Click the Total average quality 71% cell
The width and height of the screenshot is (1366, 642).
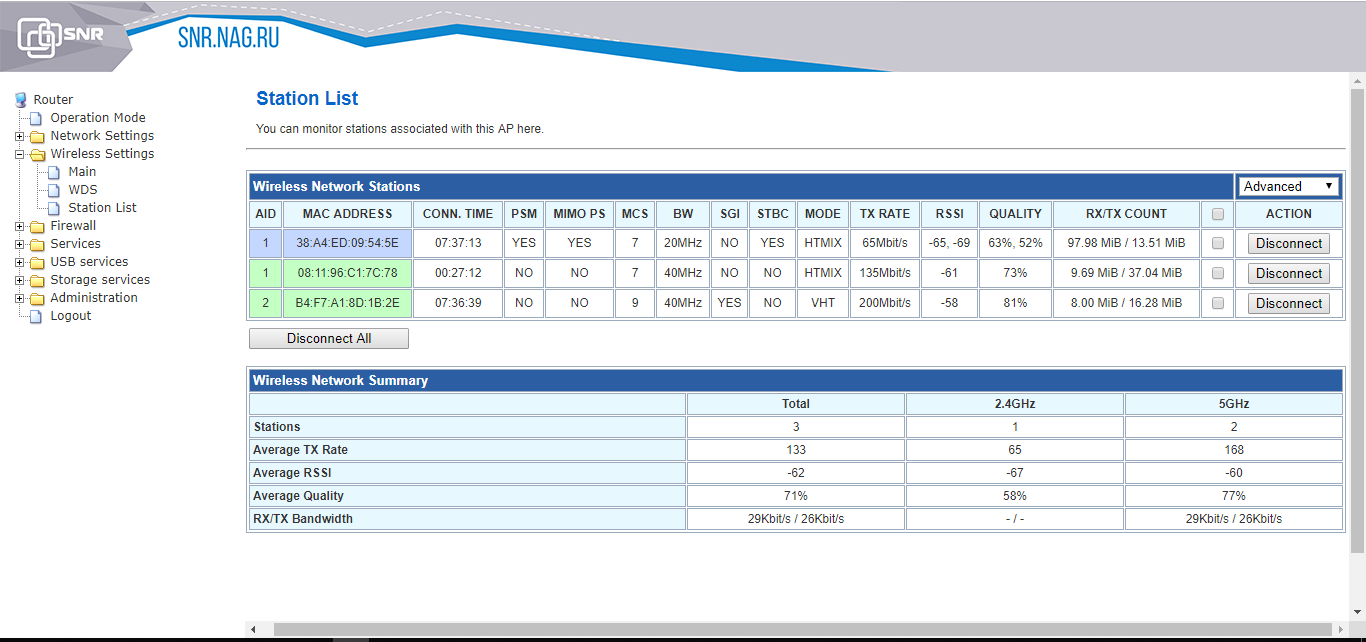[796, 496]
